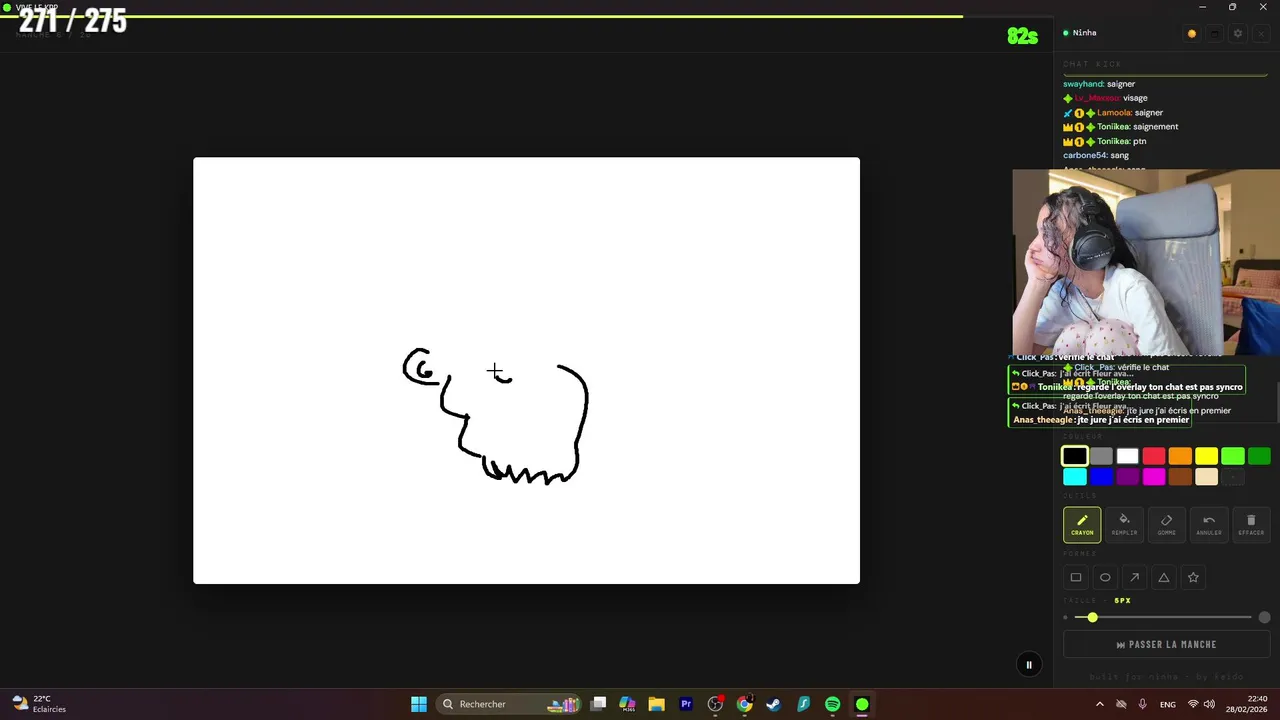Pick the purple color swatch

[1128, 477]
